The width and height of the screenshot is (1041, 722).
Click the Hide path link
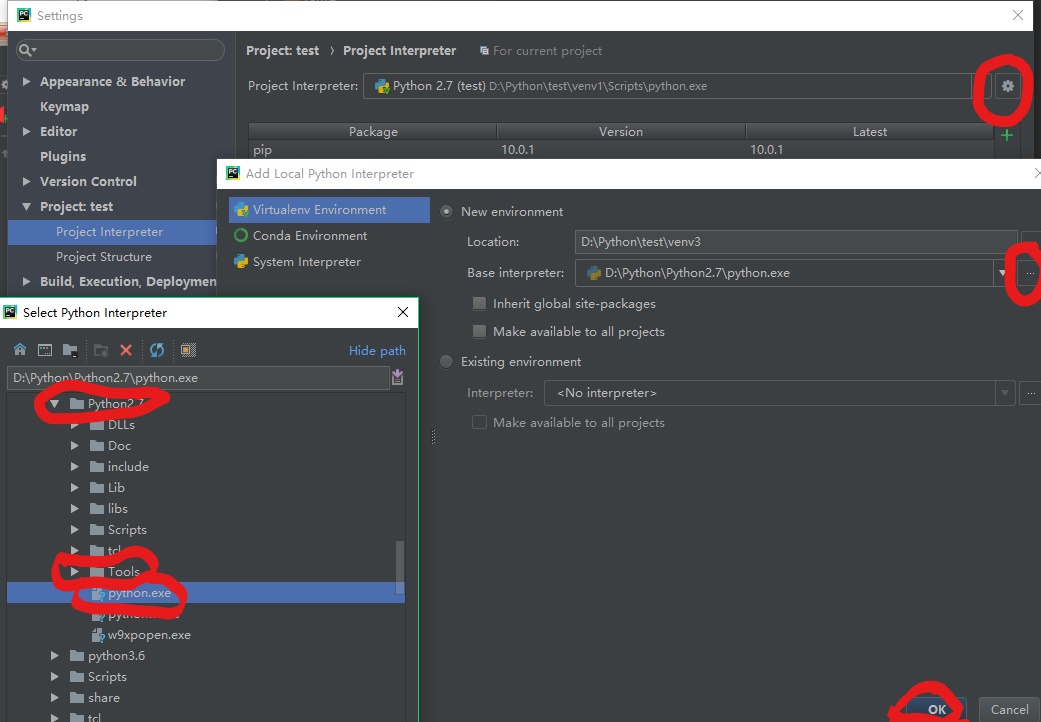(377, 350)
